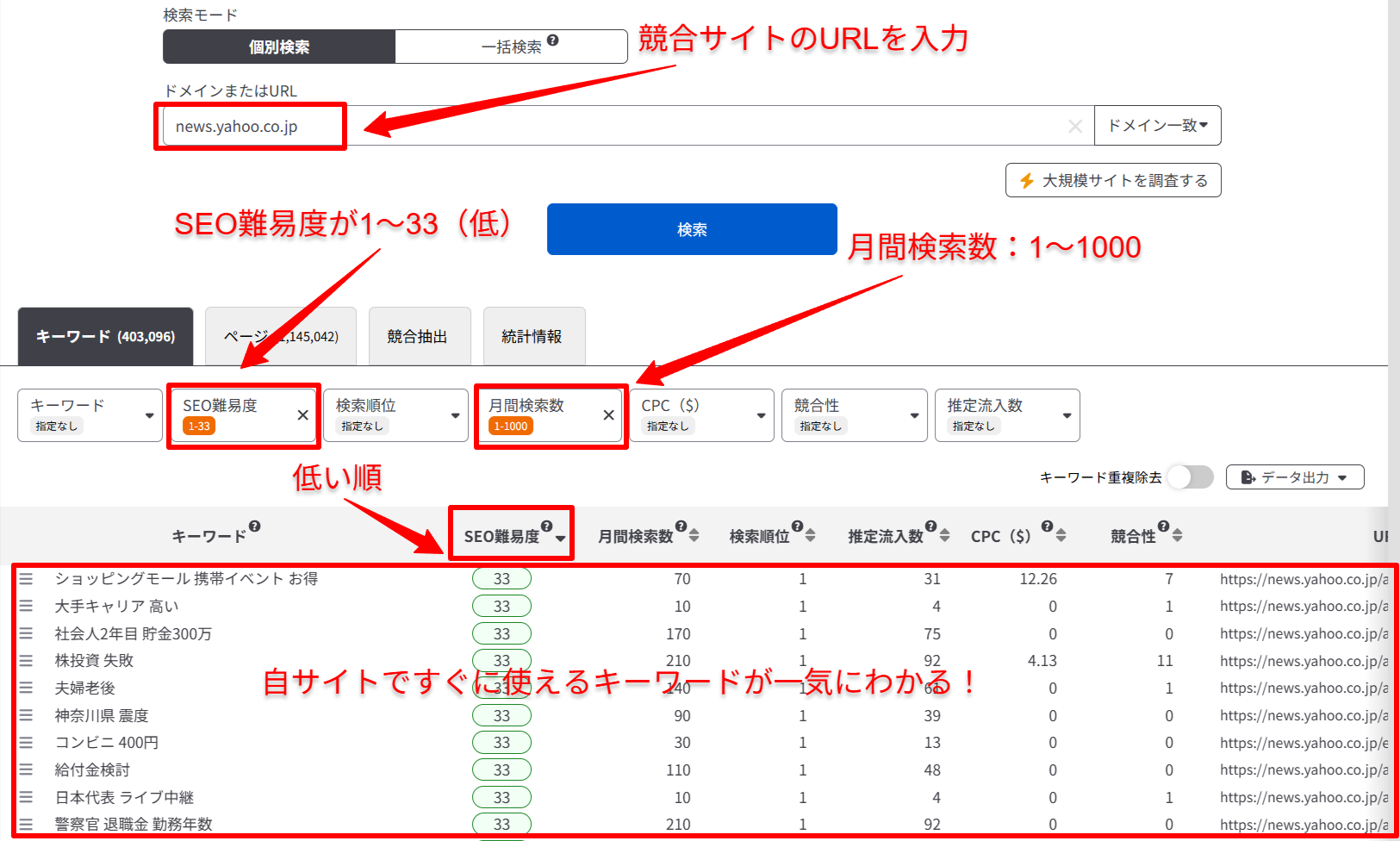Click drag handle icon for 株投資 失敗 row

click(26, 661)
